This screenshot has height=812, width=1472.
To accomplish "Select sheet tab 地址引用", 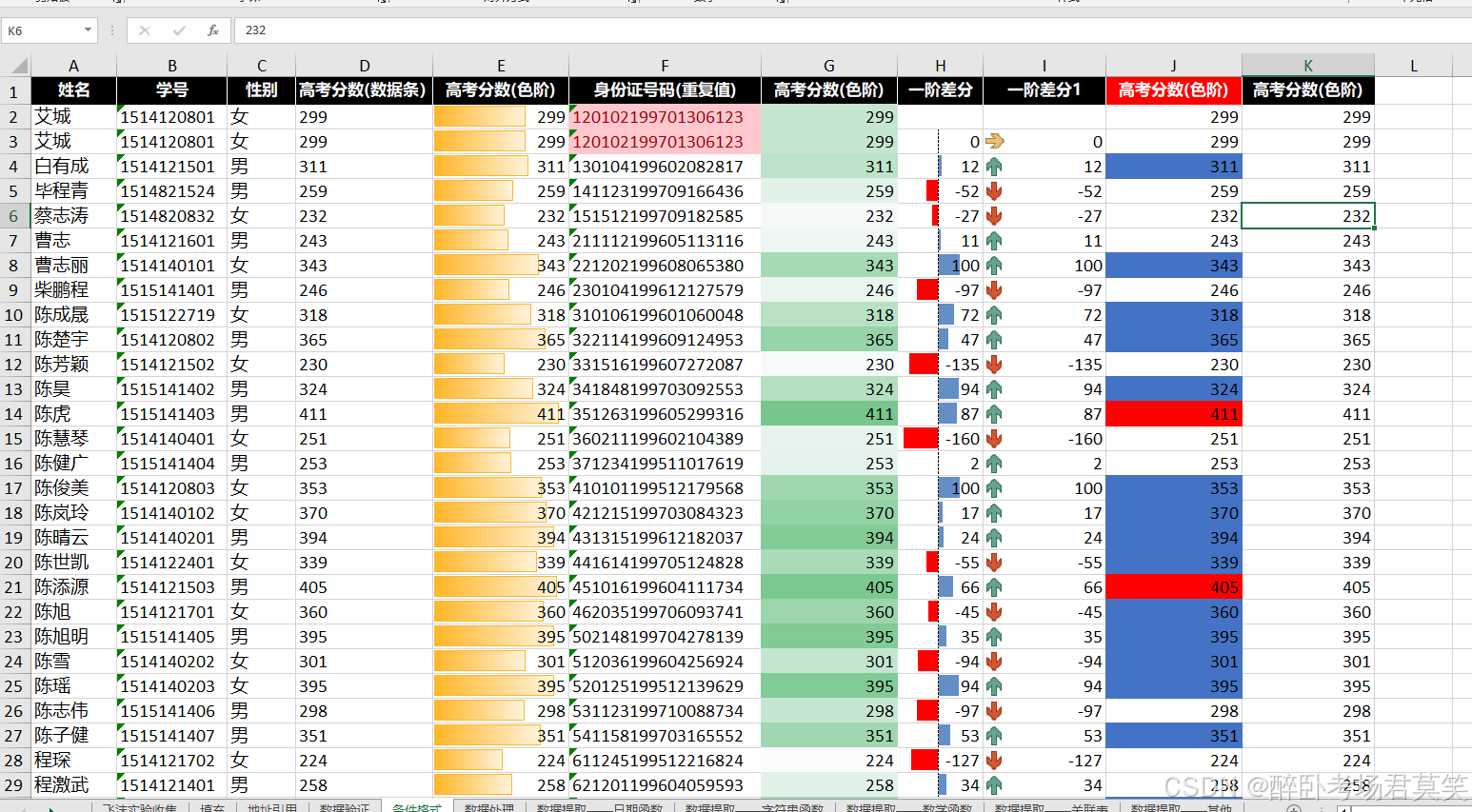I will [x=271, y=807].
